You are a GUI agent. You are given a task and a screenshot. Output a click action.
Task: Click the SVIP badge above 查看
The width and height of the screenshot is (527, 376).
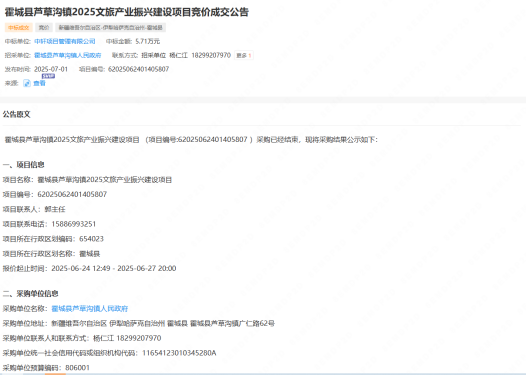[48, 76]
